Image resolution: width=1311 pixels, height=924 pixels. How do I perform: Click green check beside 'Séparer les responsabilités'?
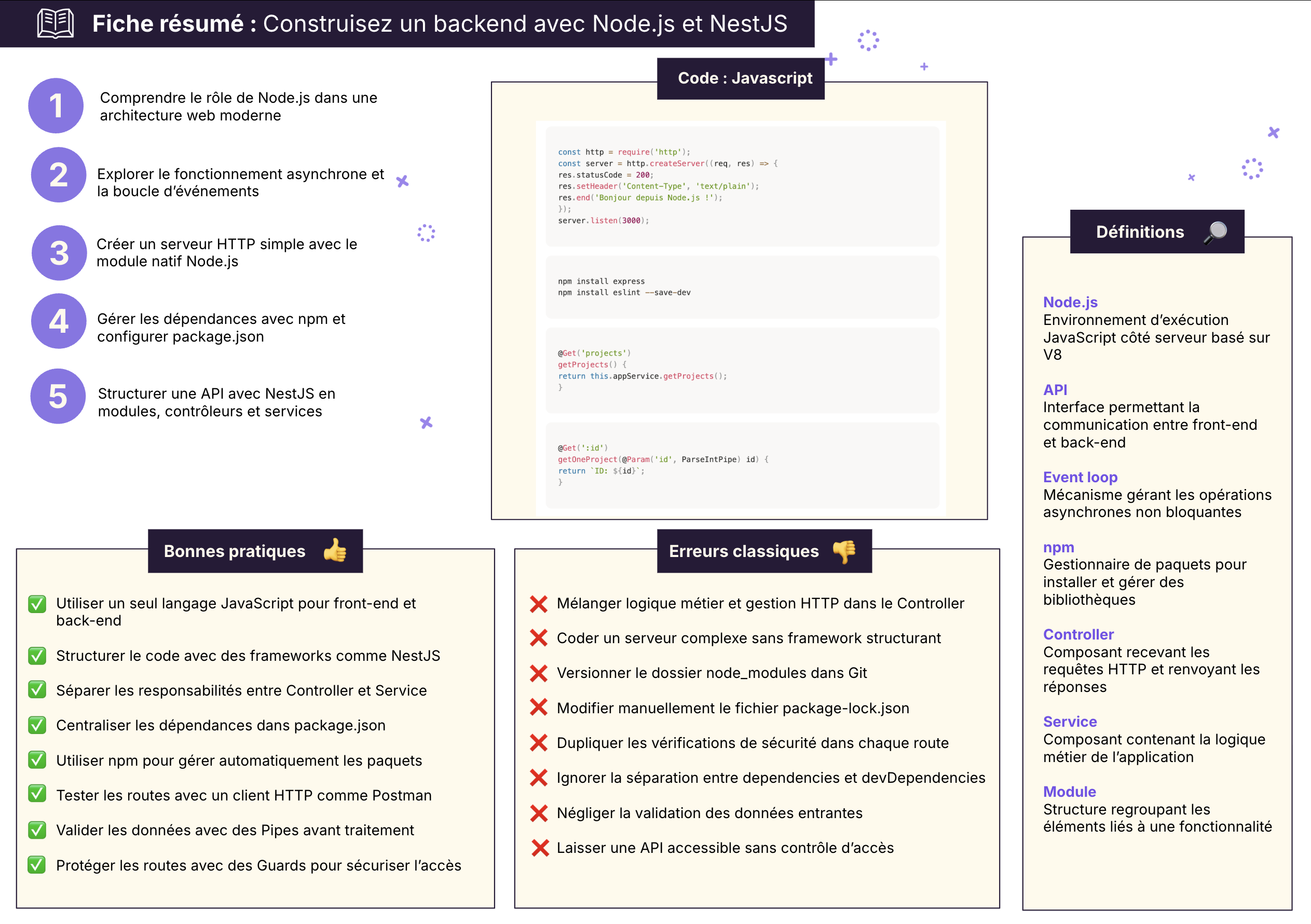tap(37, 690)
